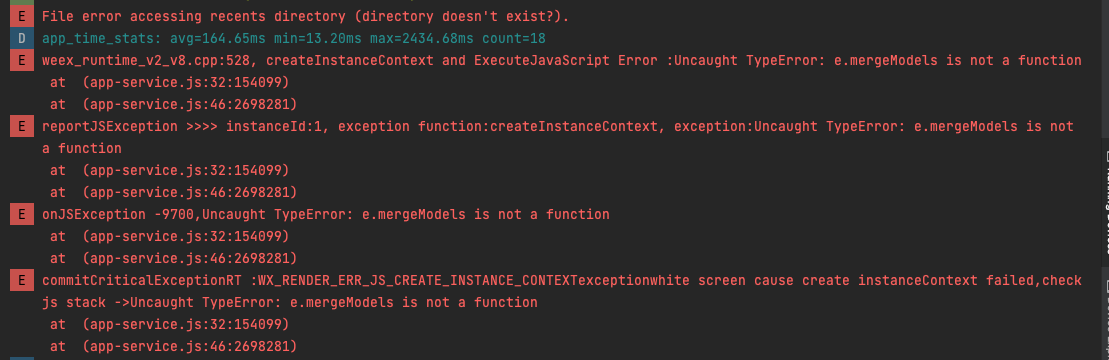Click app-service.js:32:154099 under the weex_runtime error
Viewport: 1109px width, 360px height.
coord(186,83)
